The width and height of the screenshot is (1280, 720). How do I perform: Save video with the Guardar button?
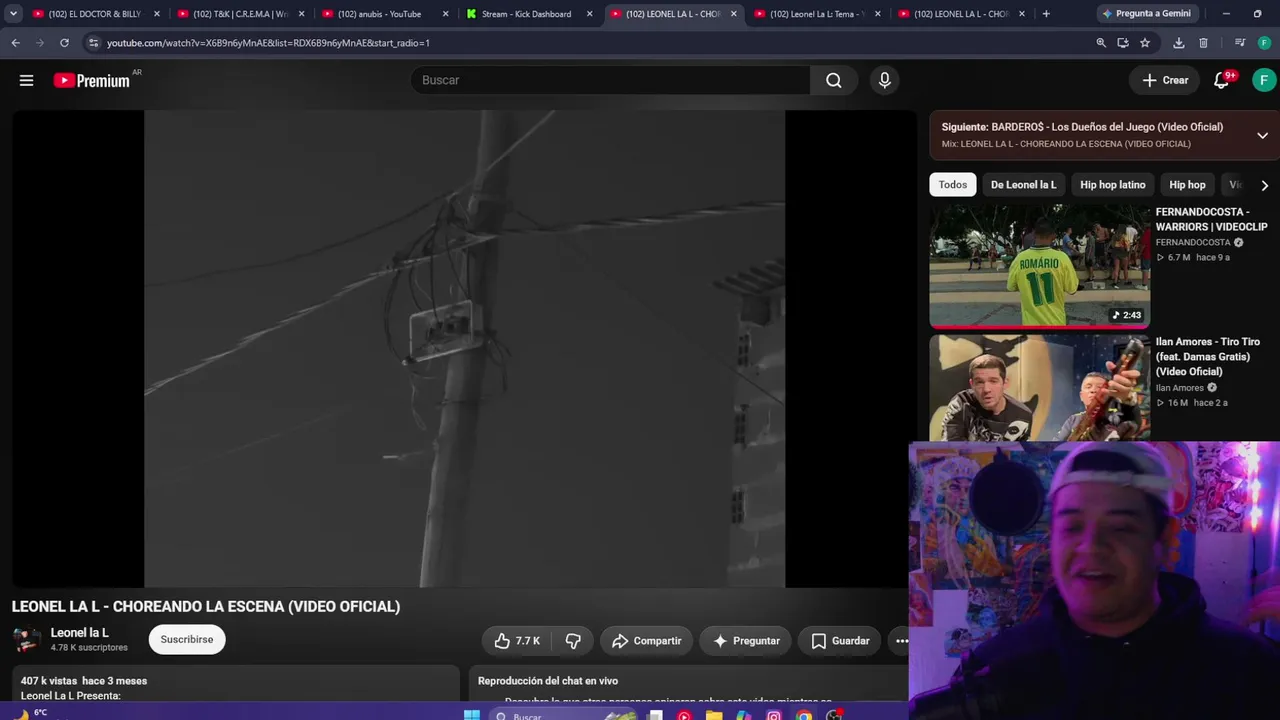point(840,641)
